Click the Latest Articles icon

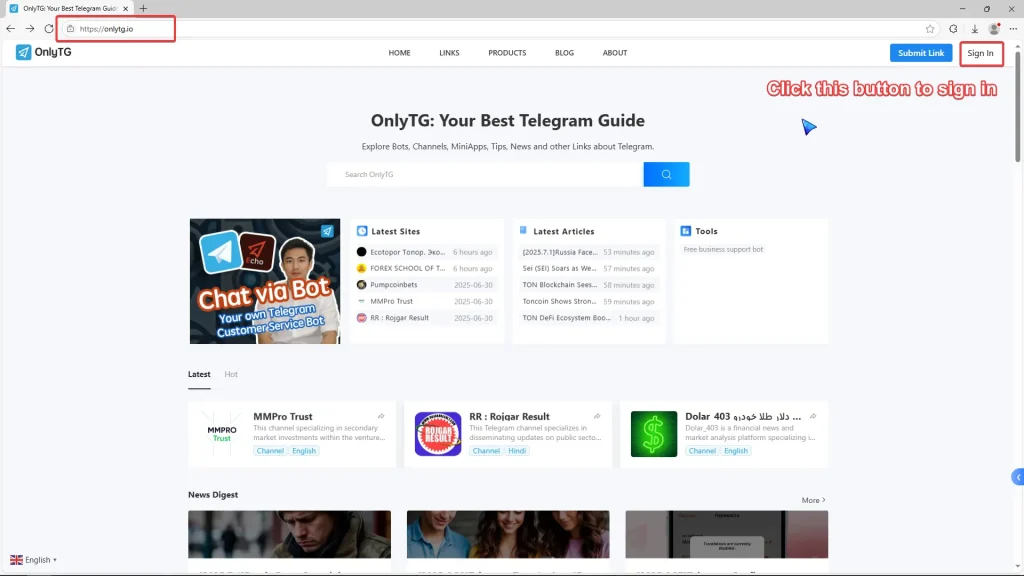click(523, 231)
